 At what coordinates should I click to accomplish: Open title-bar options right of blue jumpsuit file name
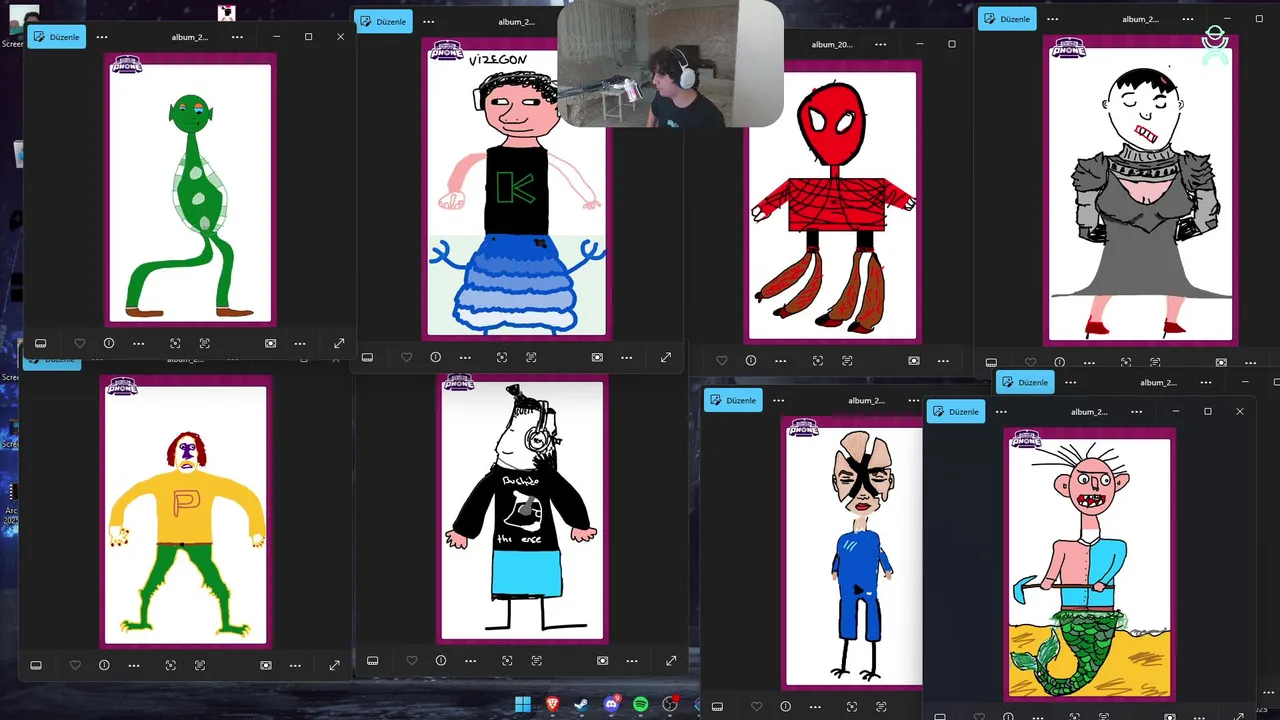[913, 400]
